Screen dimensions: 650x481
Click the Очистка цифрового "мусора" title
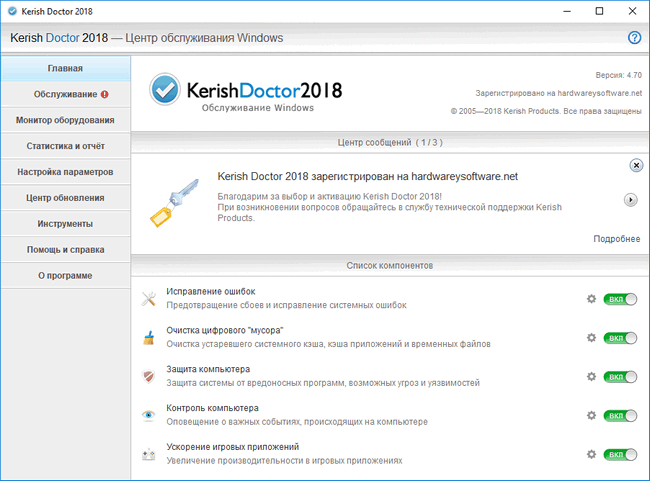click(225, 330)
